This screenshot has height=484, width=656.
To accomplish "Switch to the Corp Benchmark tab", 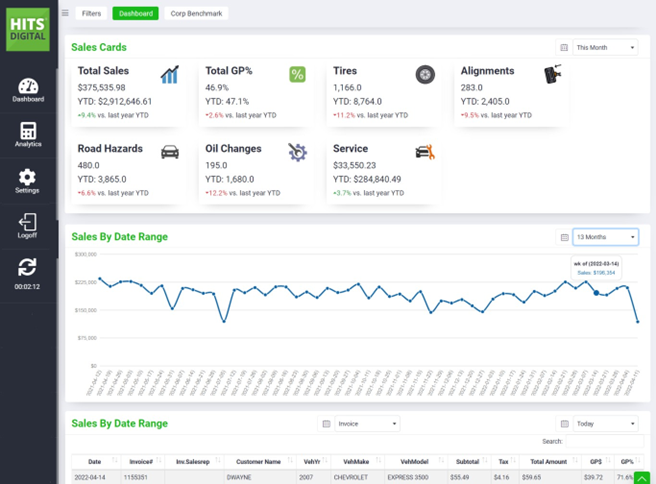I will pos(197,14).
